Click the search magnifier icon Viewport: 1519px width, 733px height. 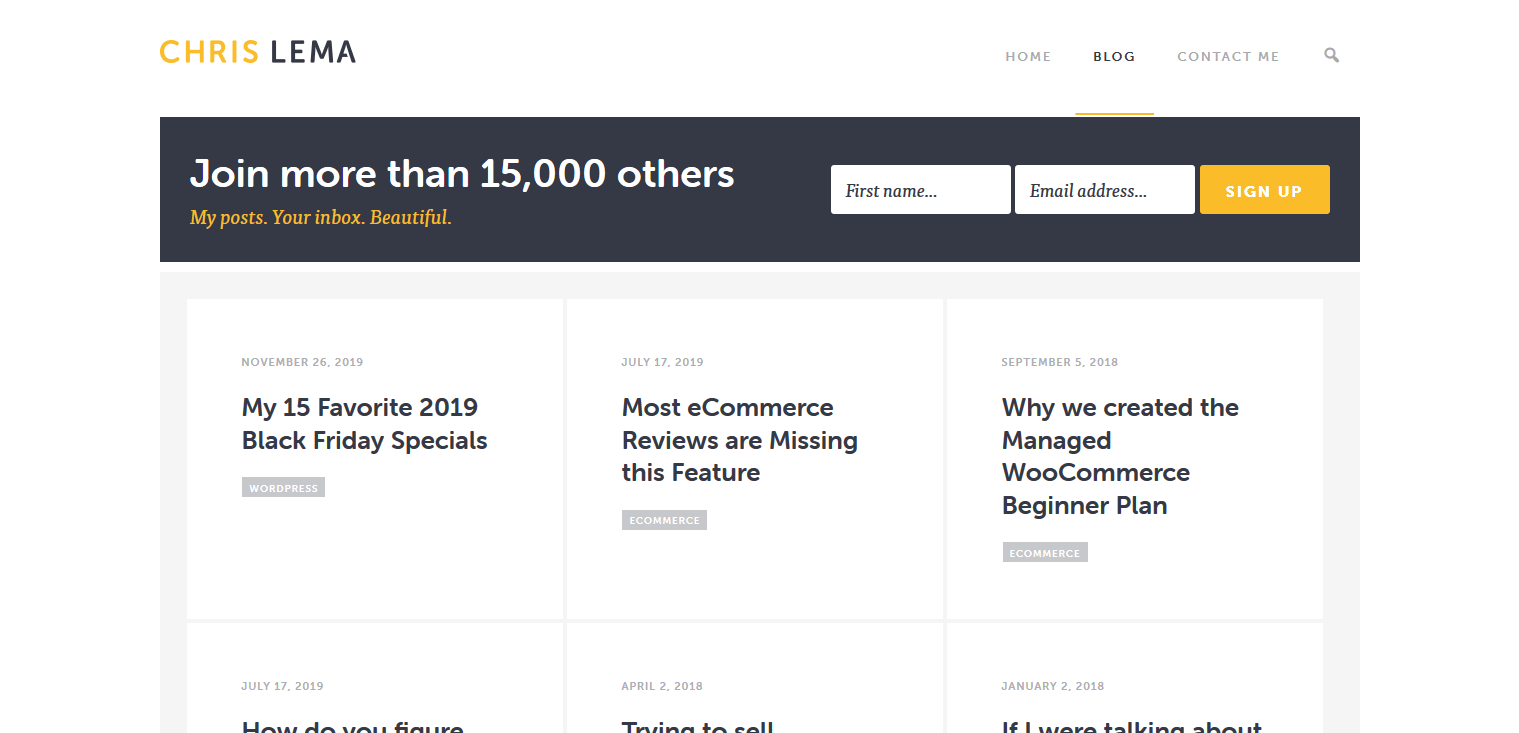(1331, 56)
